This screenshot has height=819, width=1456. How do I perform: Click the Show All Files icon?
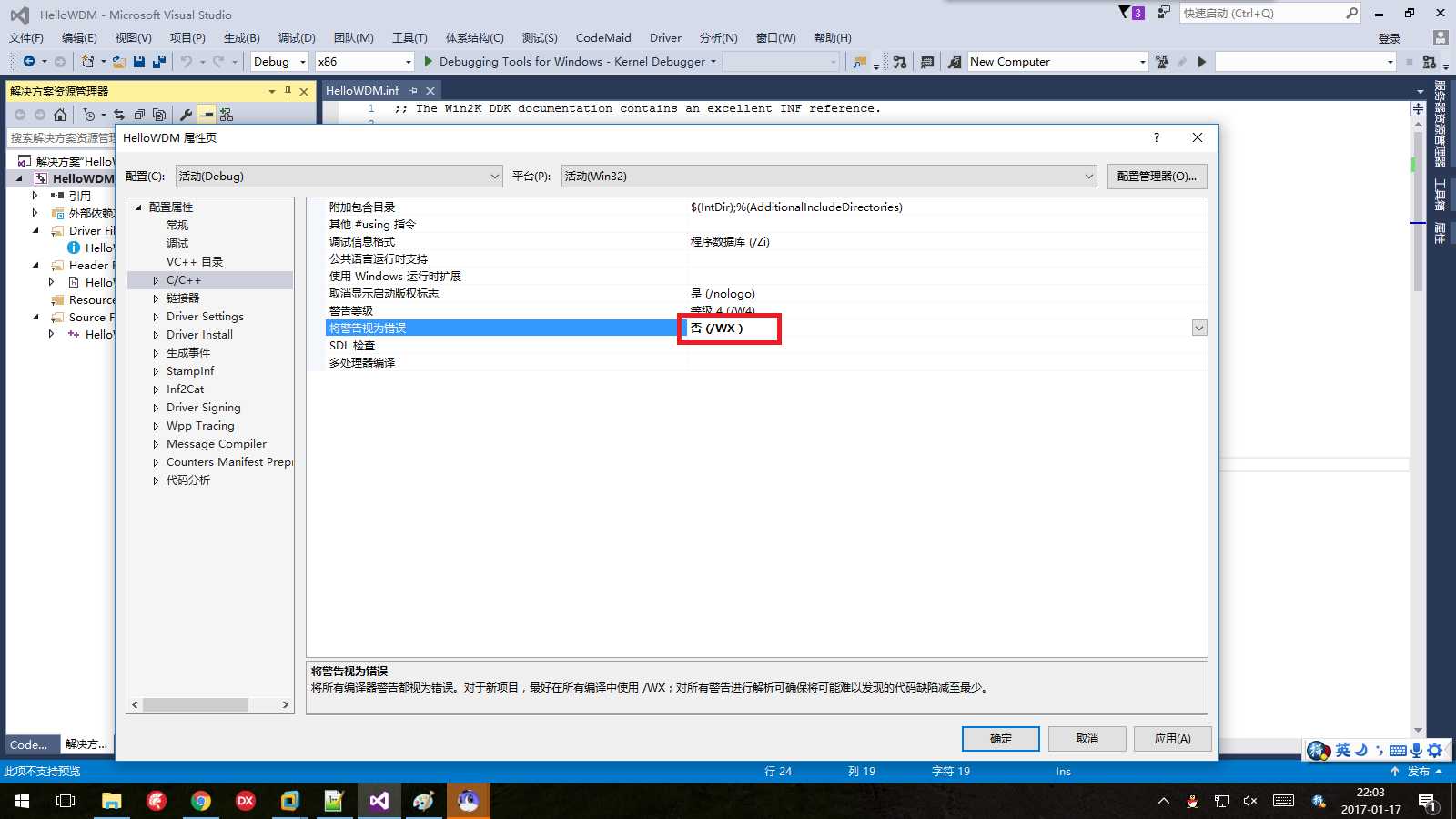pos(159,115)
